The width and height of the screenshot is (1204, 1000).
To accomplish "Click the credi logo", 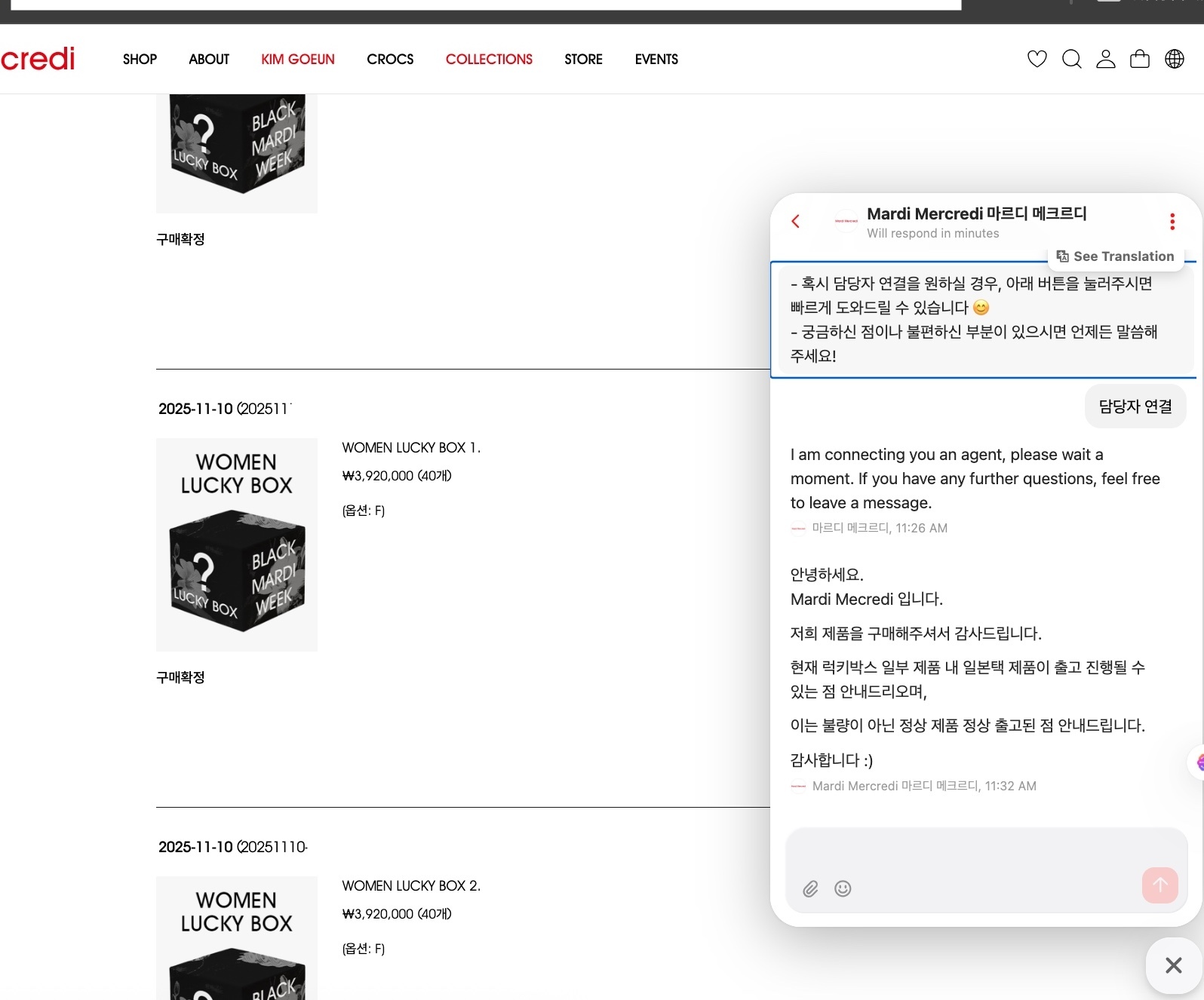I will pyautogui.click(x=38, y=59).
